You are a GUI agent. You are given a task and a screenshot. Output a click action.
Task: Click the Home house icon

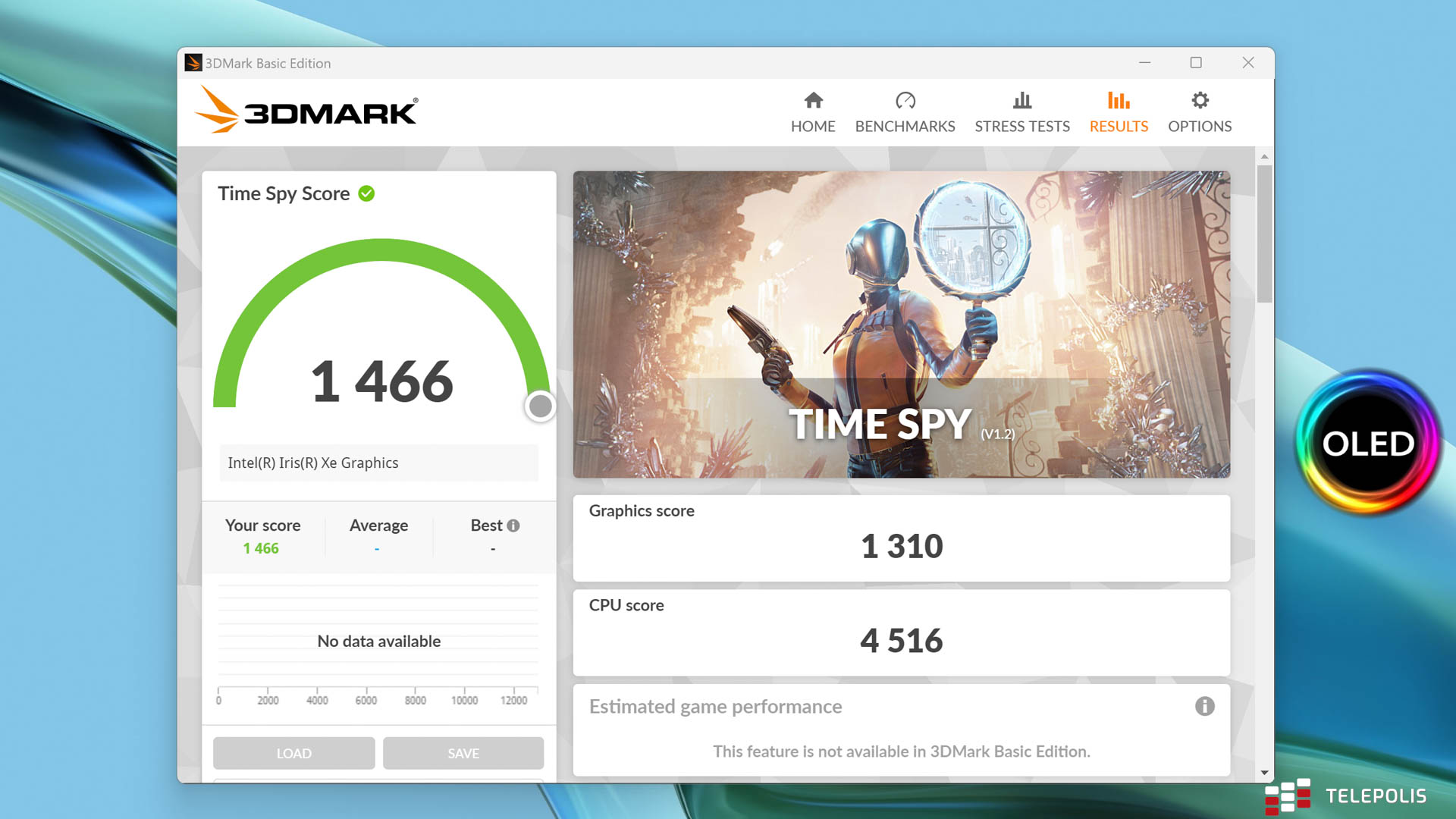[x=813, y=100]
